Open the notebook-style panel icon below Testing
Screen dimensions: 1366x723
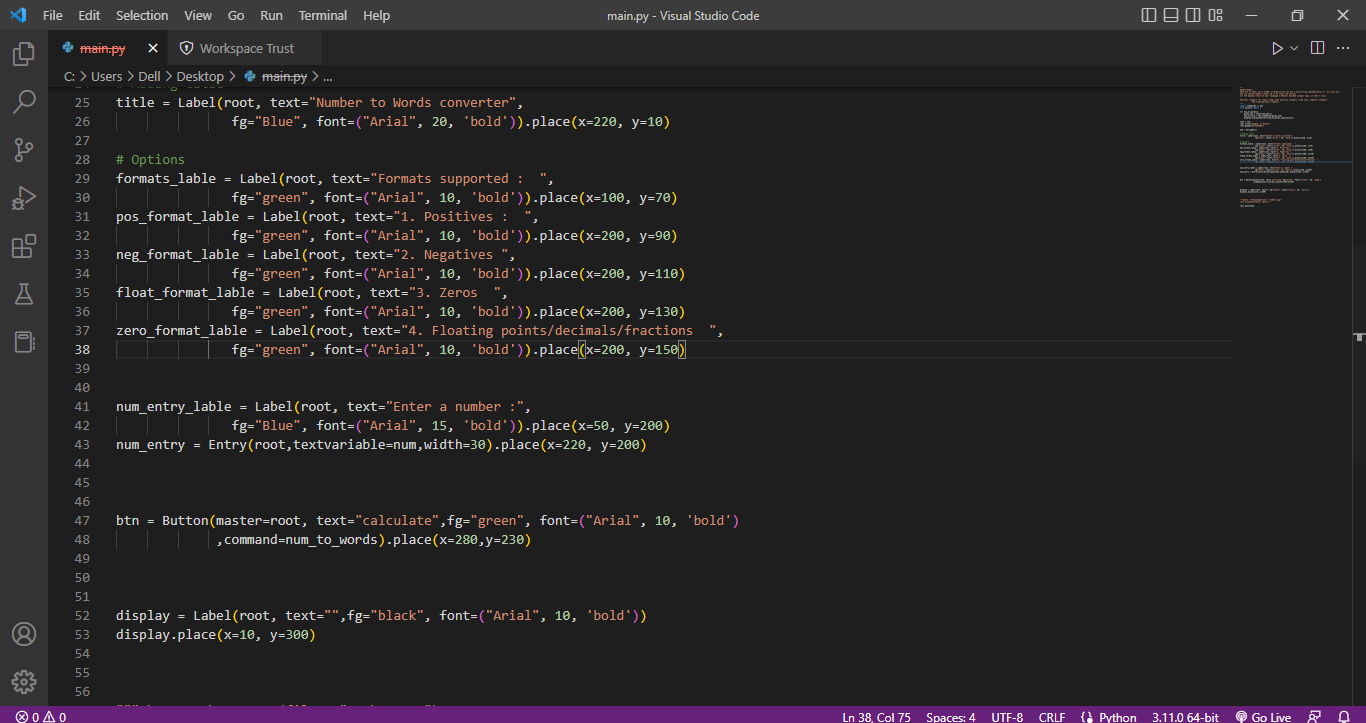pos(24,342)
